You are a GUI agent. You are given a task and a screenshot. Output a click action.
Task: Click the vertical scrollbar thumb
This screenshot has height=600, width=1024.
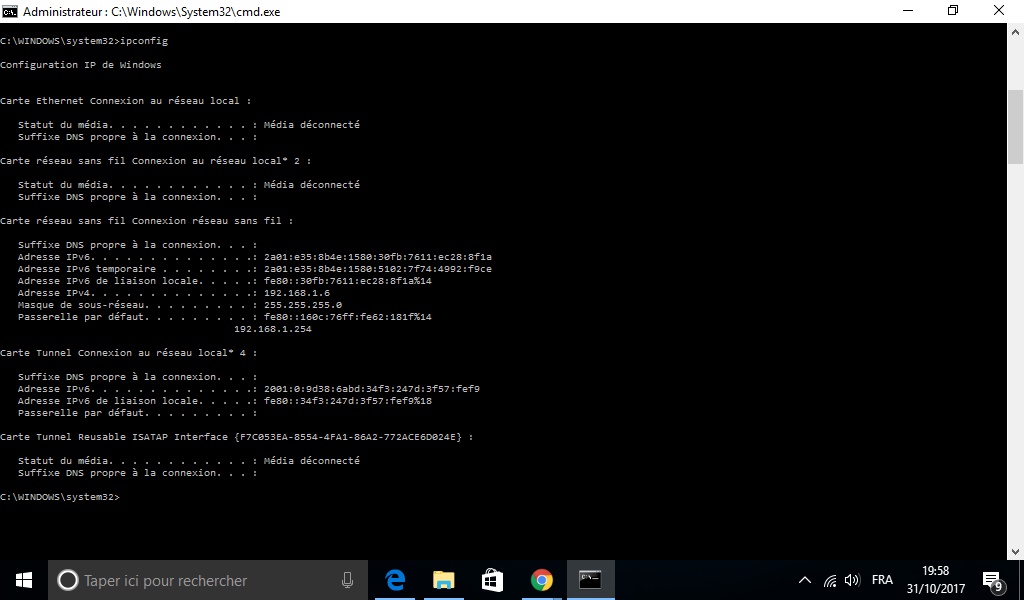click(x=1016, y=127)
